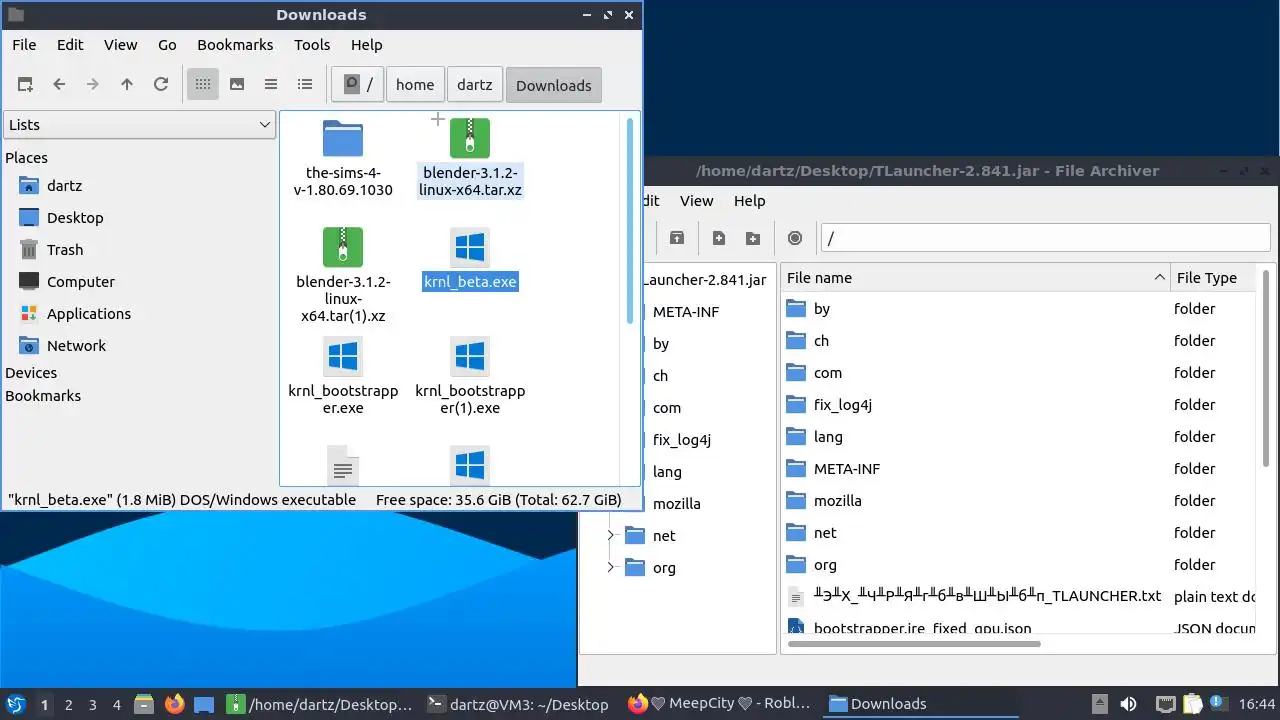Select 'by' folder row in archive file list
This screenshot has width=1280, height=720.
click(x=1018, y=309)
